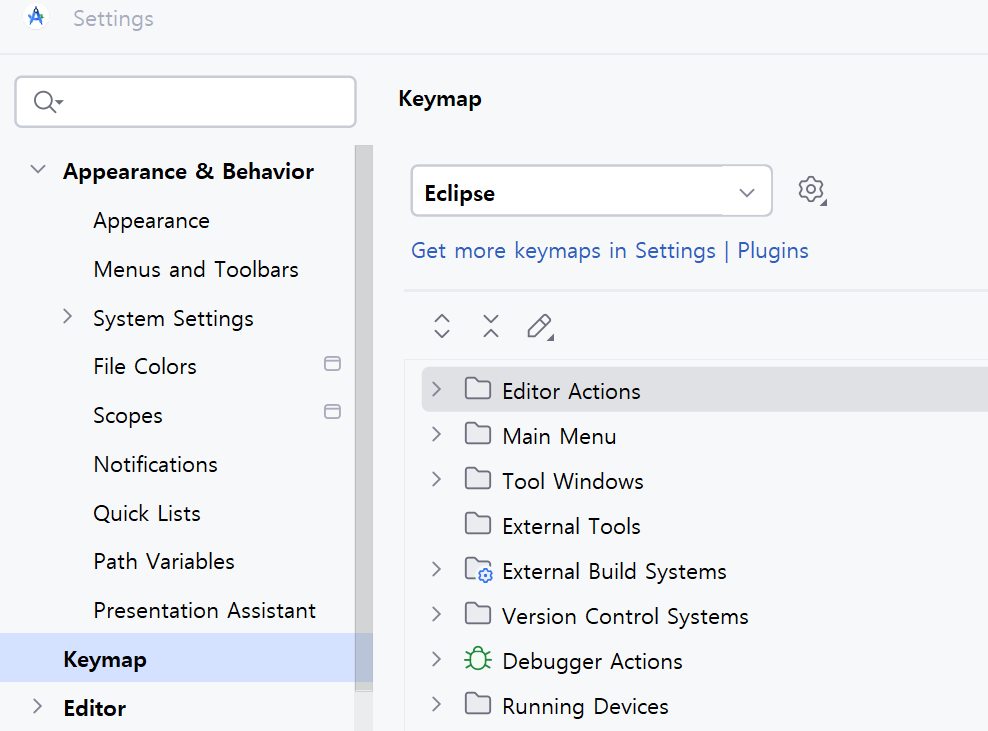The height and width of the screenshot is (731, 988).
Task: Open the Quick Lists page
Action: (147, 514)
